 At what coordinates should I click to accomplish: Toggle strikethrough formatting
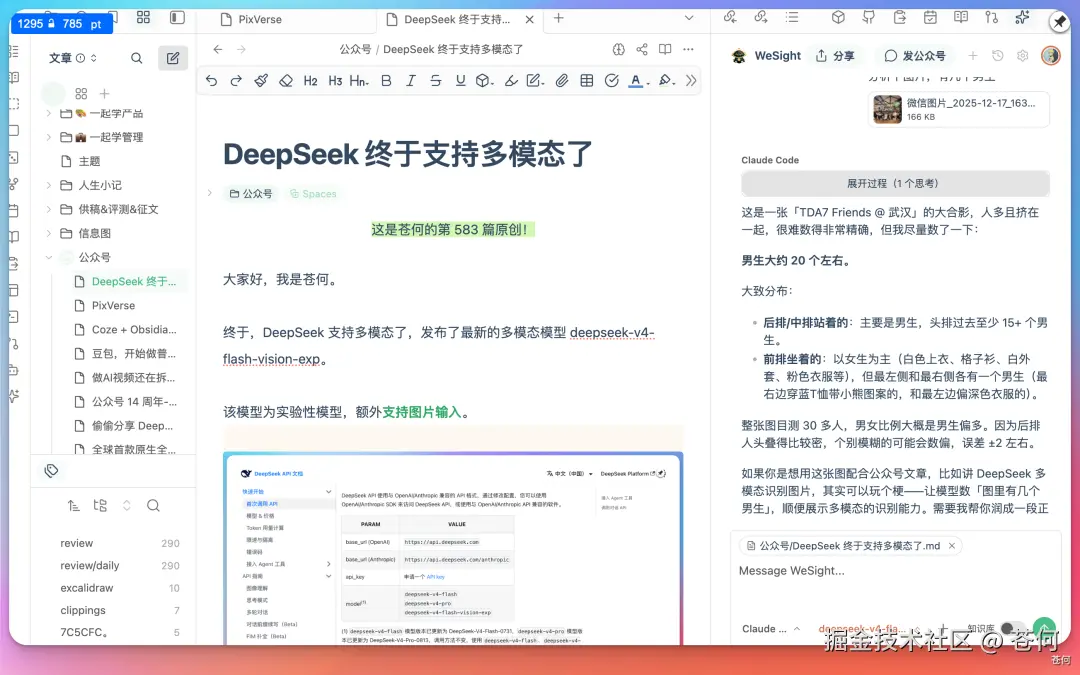tap(436, 81)
